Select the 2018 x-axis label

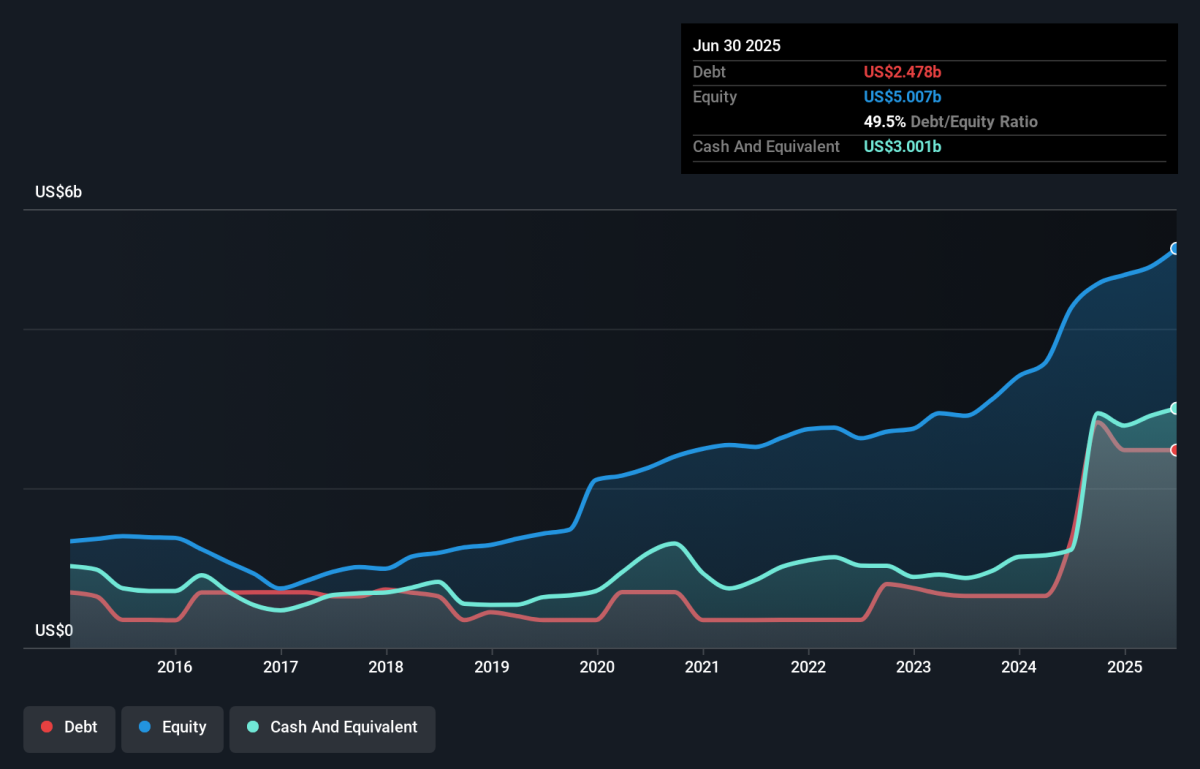pos(386,667)
